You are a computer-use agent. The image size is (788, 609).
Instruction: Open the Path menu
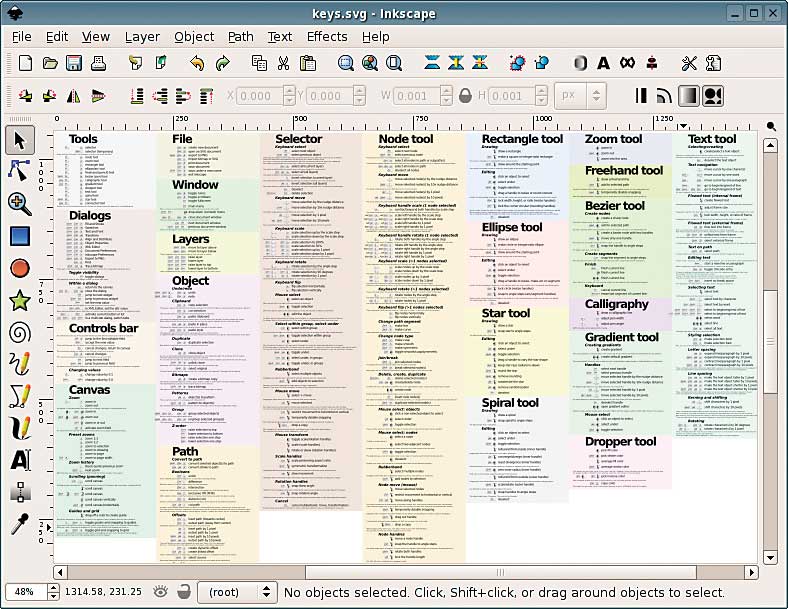[x=241, y=37]
